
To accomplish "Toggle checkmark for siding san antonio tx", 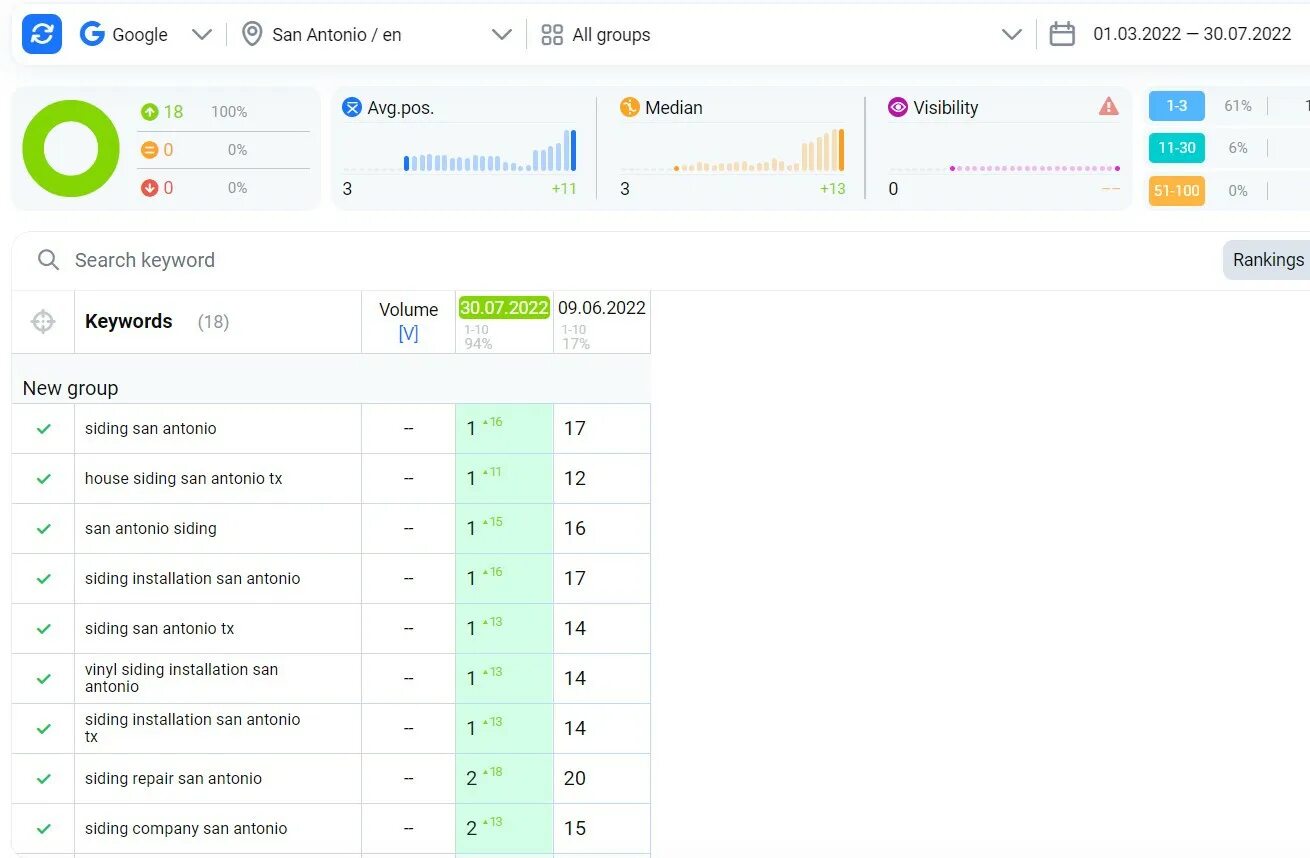I will 44,629.
